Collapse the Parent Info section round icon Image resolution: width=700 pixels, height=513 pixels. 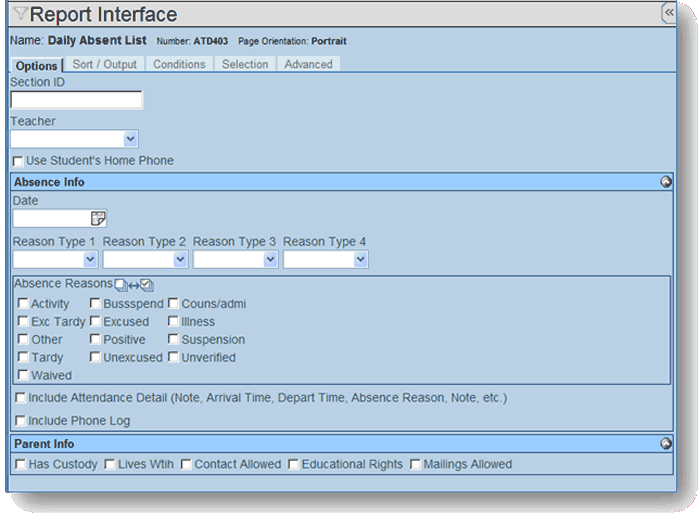click(666, 443)
